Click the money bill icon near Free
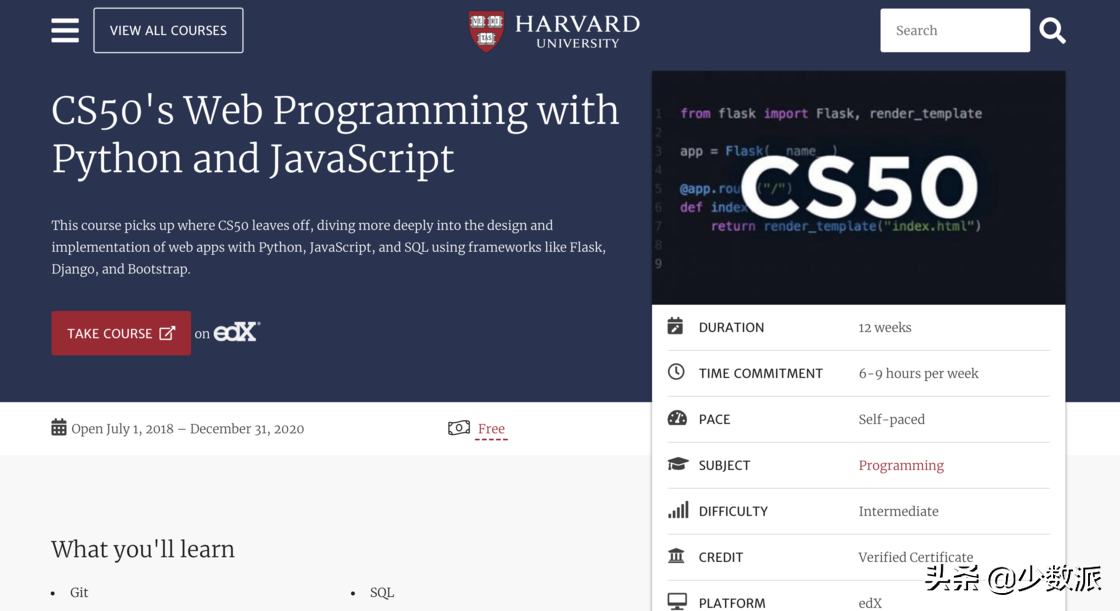This screenshot has height=611, width=1120. point(459,427)
